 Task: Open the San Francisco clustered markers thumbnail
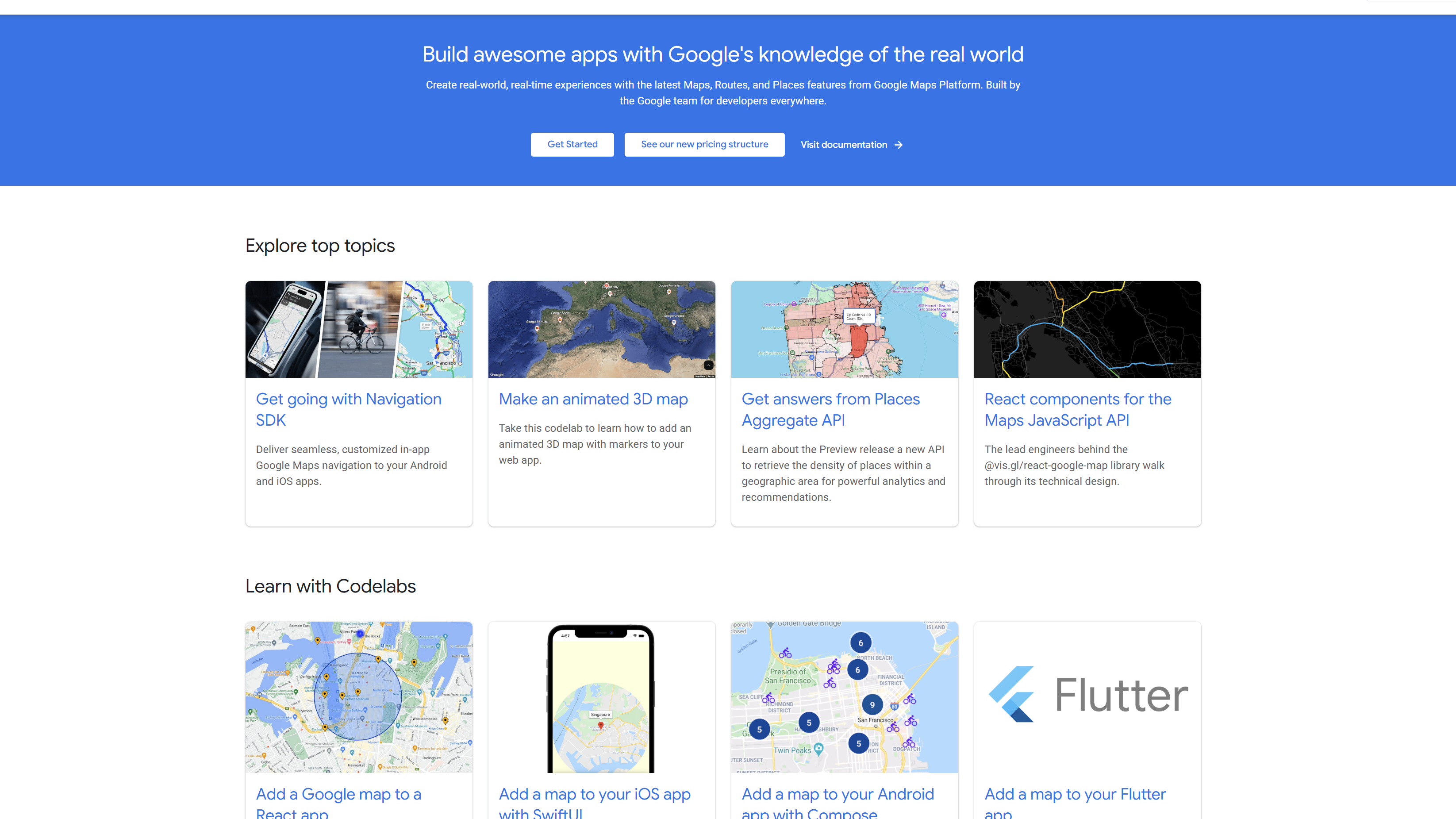pyautogui.click(x=845, y=697)
